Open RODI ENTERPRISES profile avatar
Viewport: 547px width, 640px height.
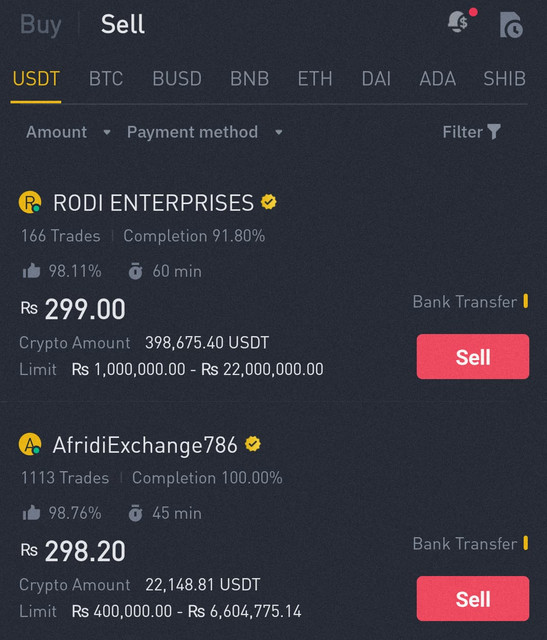(30, 202)
